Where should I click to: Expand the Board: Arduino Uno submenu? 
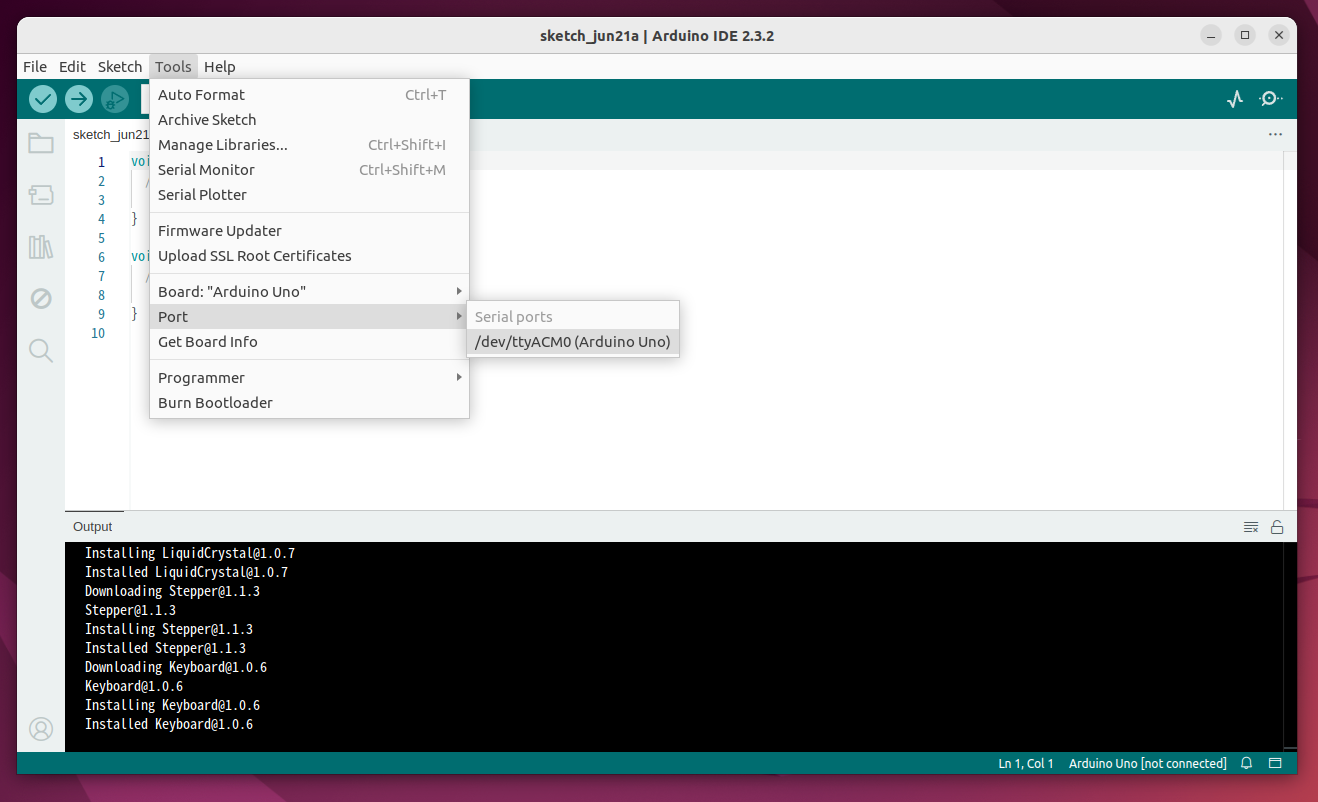(231, 291)
